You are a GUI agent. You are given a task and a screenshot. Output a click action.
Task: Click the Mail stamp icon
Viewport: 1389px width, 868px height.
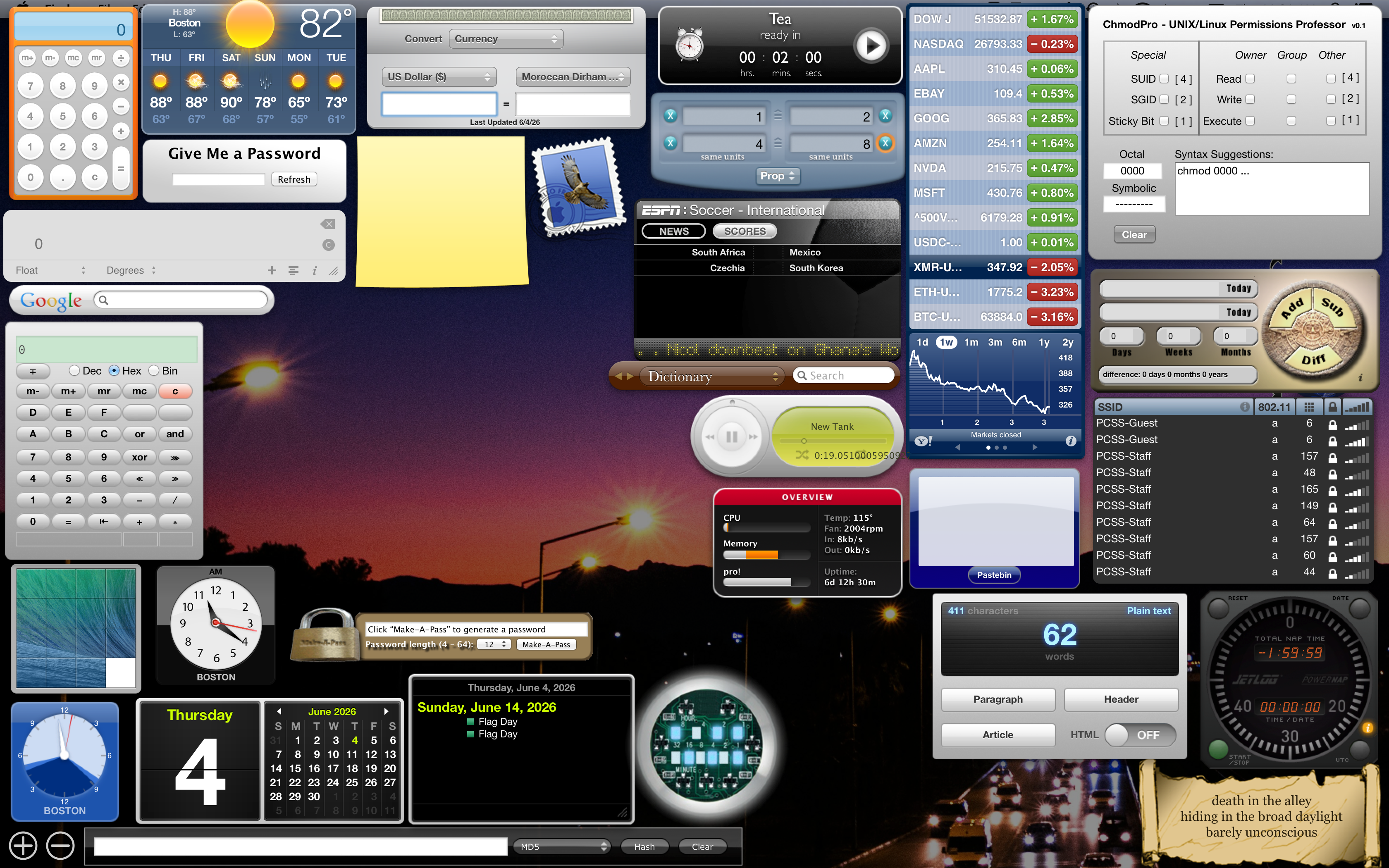(x=579, y=187)
